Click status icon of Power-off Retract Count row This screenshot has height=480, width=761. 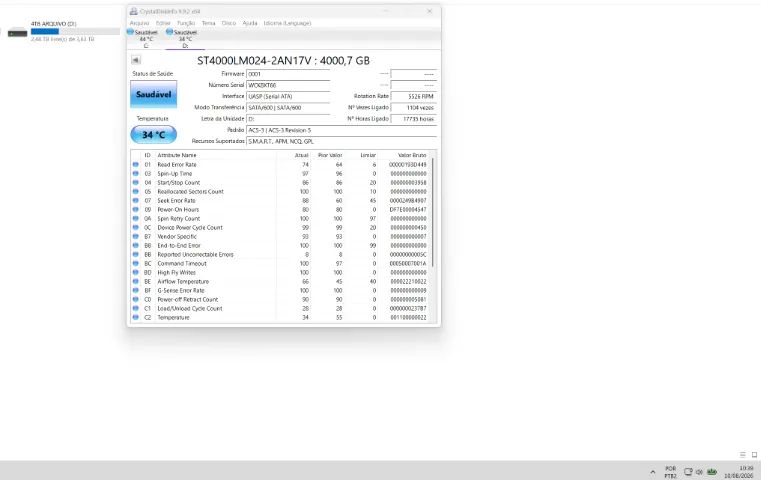135,299
